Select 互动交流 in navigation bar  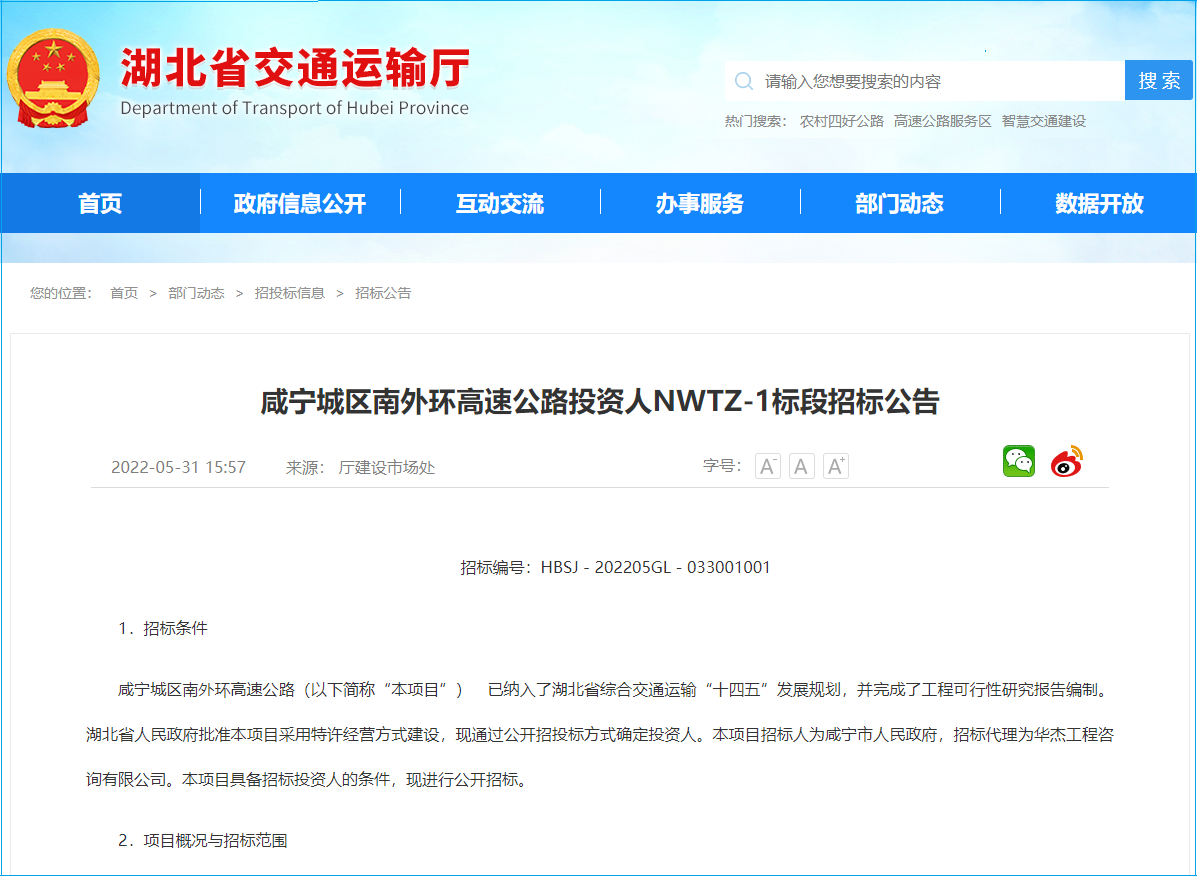click(500, 204)
